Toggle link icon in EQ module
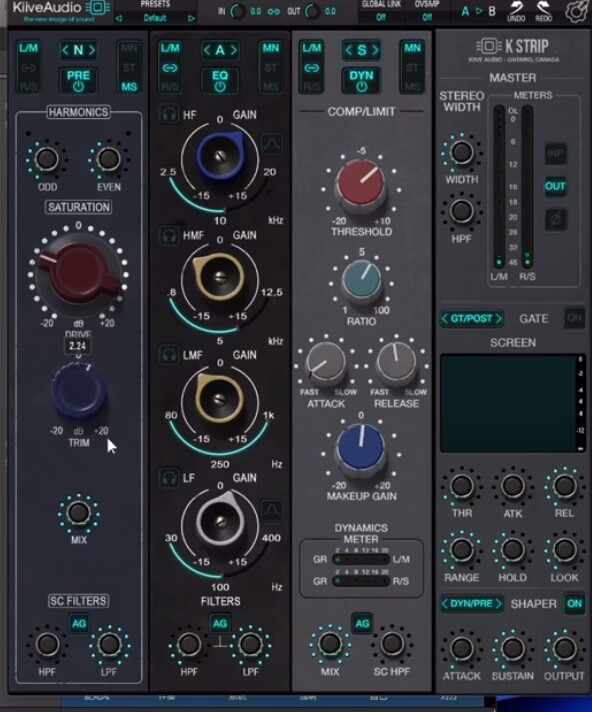Screen dimensions: 592x712 point(170,68)
